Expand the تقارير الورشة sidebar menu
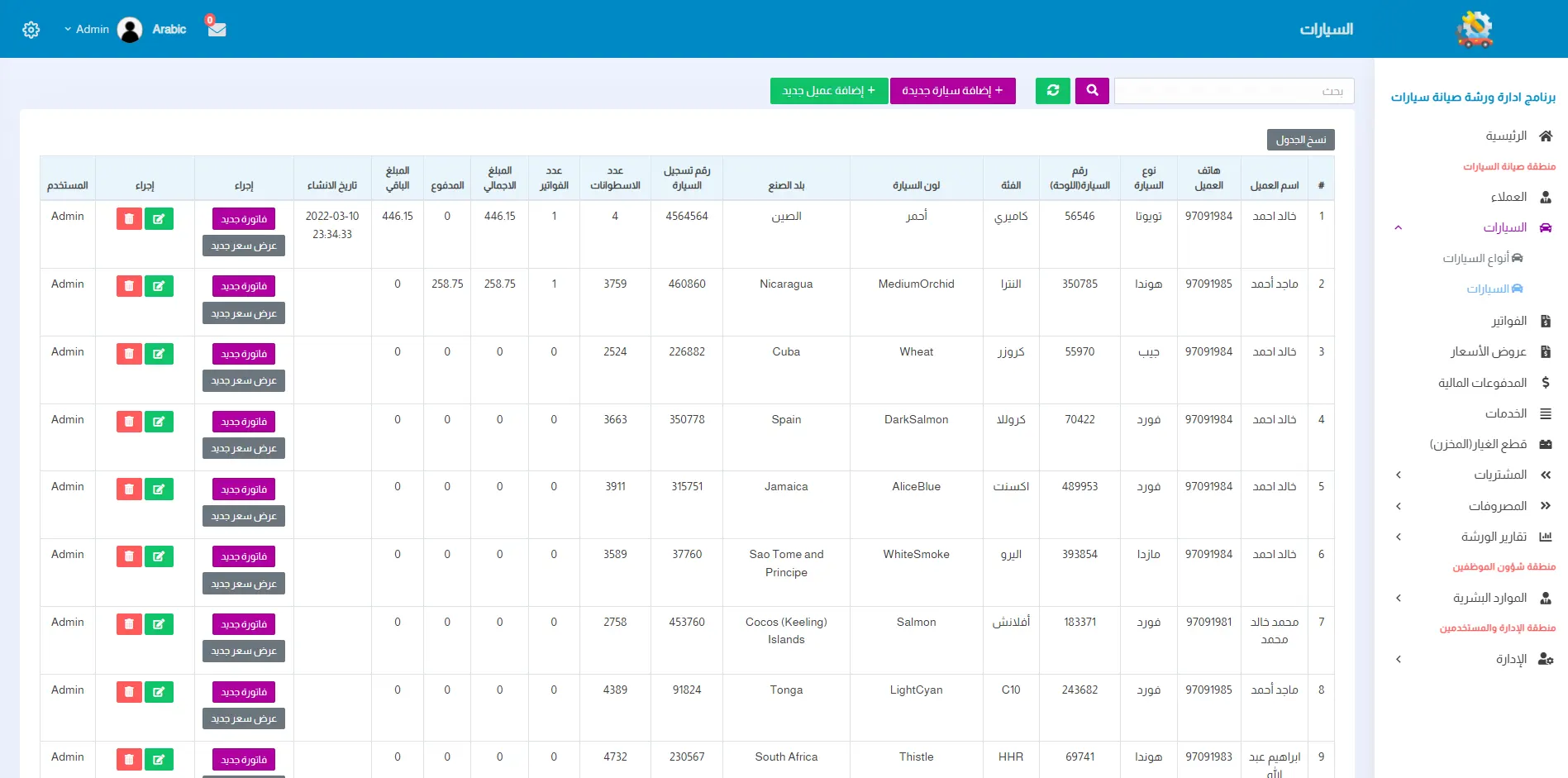1568x778 pixels. click(1493, 537)
